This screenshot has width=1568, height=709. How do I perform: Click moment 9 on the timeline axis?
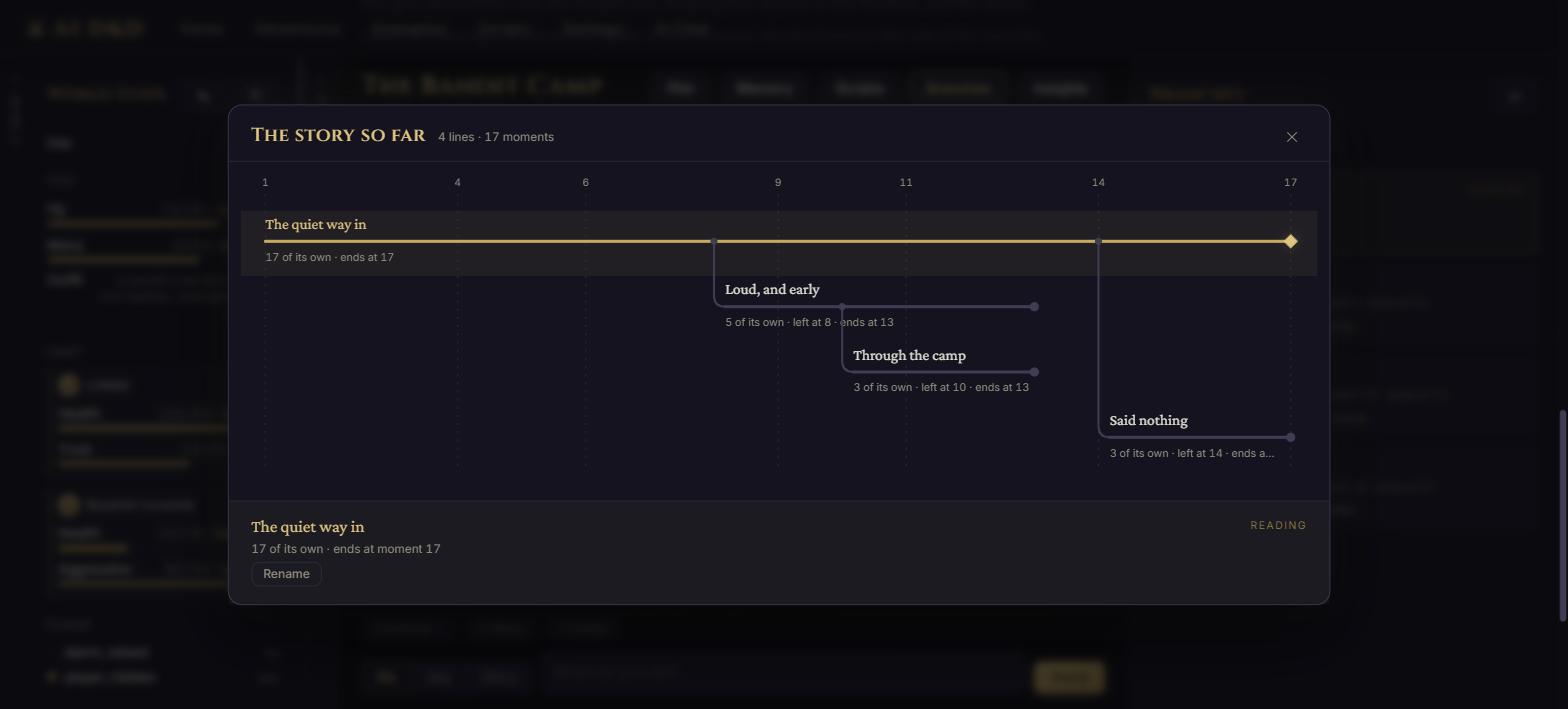pos(778,182)
